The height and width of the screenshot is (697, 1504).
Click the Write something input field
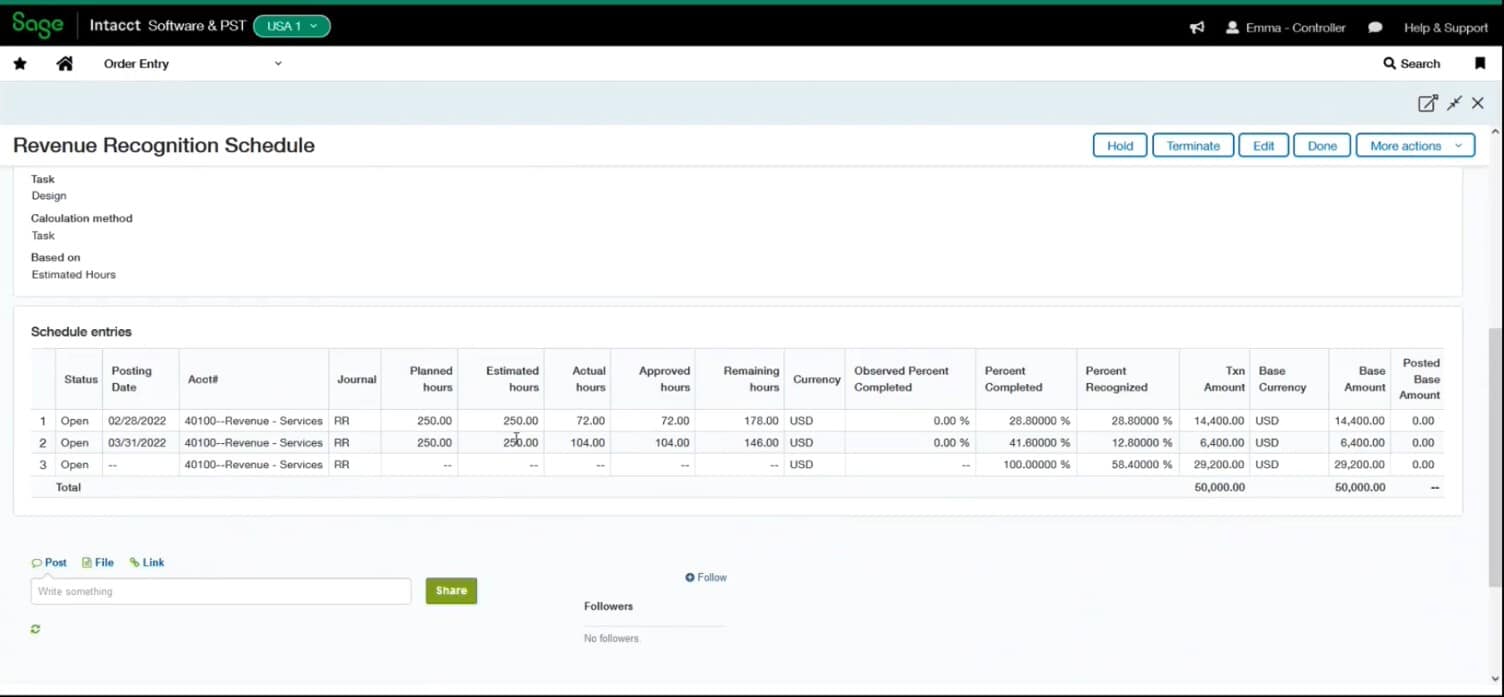pos(221,591)
